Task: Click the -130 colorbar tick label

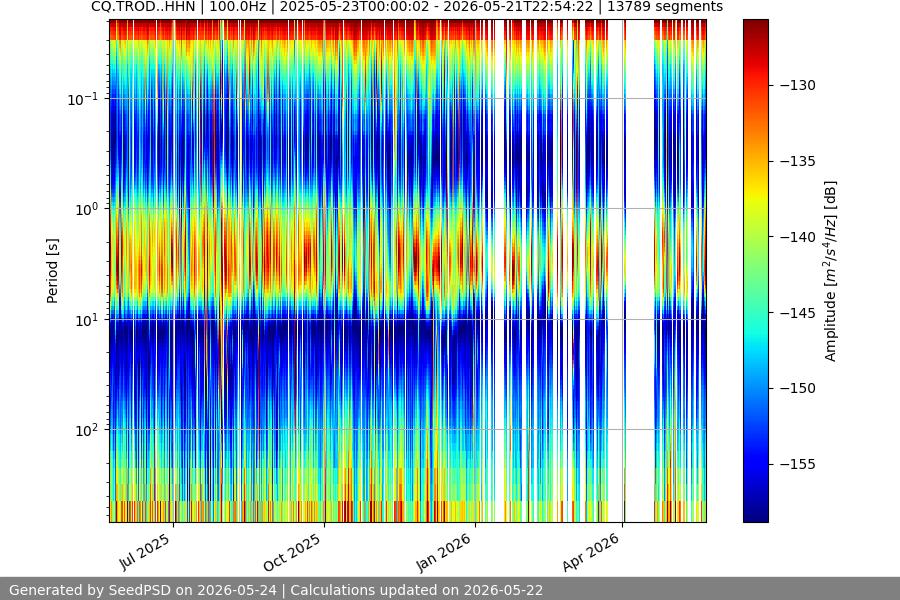Action: [x=798, y=85]
